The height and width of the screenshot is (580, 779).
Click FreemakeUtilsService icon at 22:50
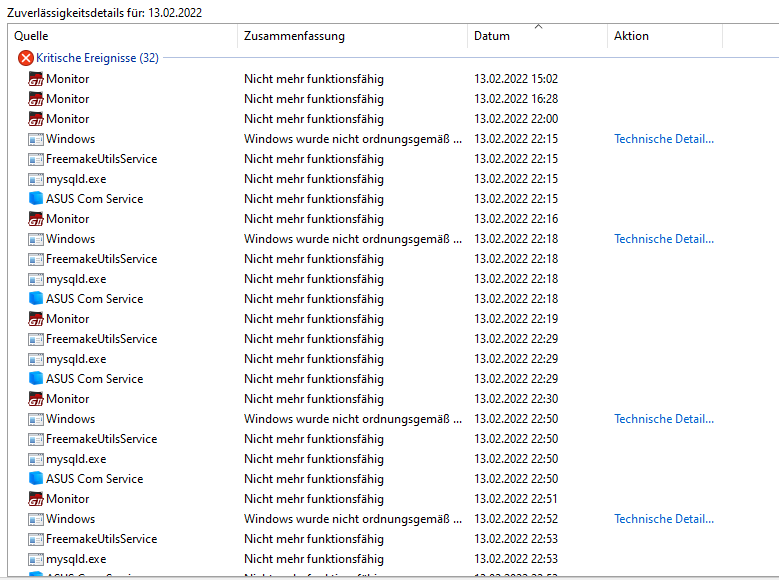tap(36, 439)
